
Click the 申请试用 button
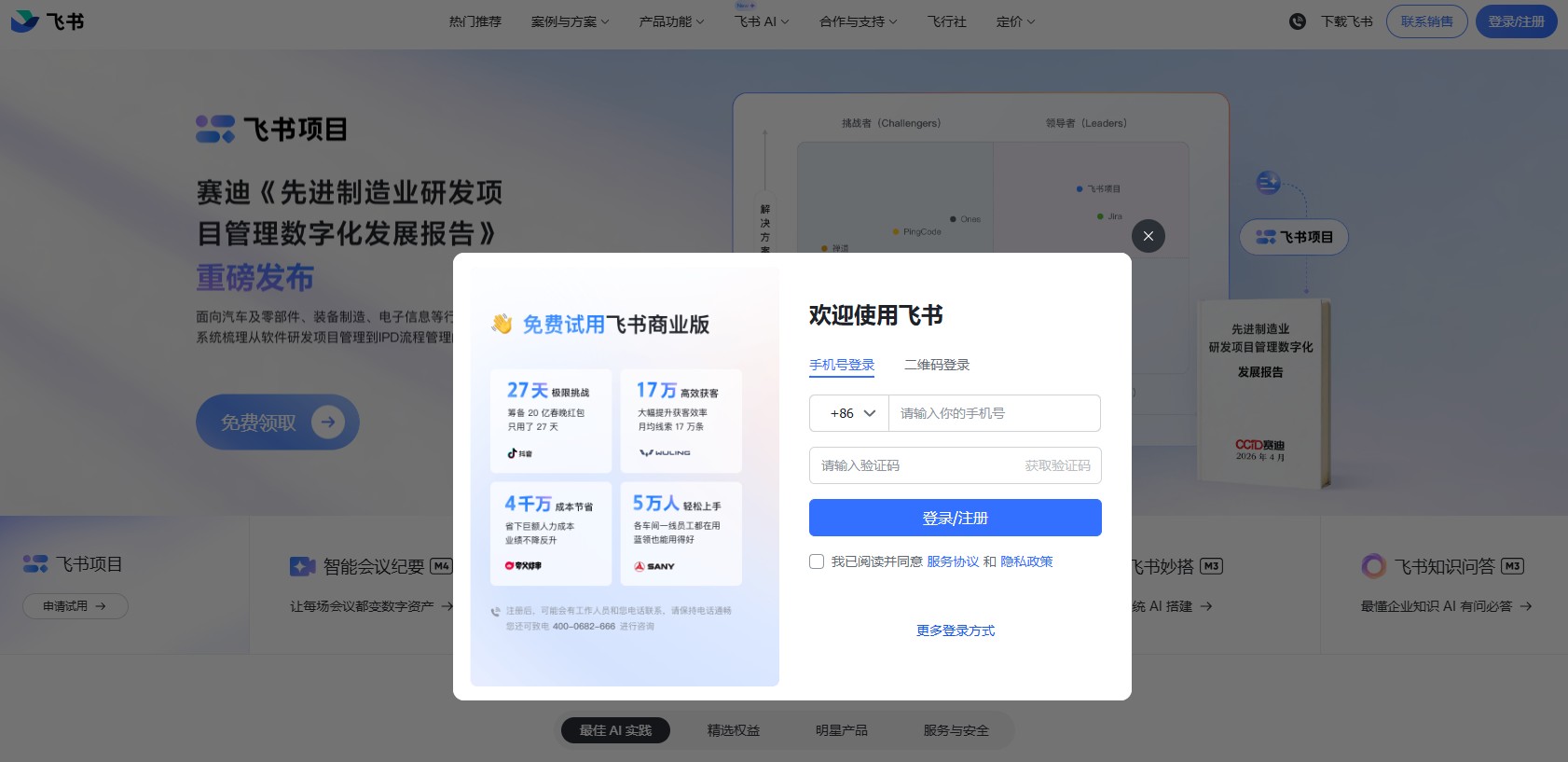pos(76,606)
